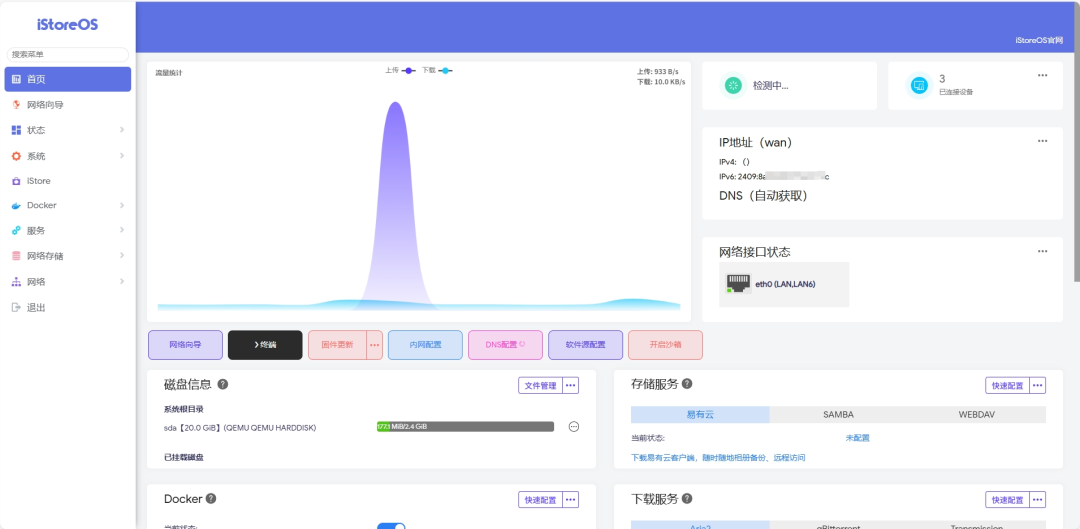The width and height of the screenshot is (1080, 529).
Task: Click the 上传 legend marker
Action: click(408, 70)
